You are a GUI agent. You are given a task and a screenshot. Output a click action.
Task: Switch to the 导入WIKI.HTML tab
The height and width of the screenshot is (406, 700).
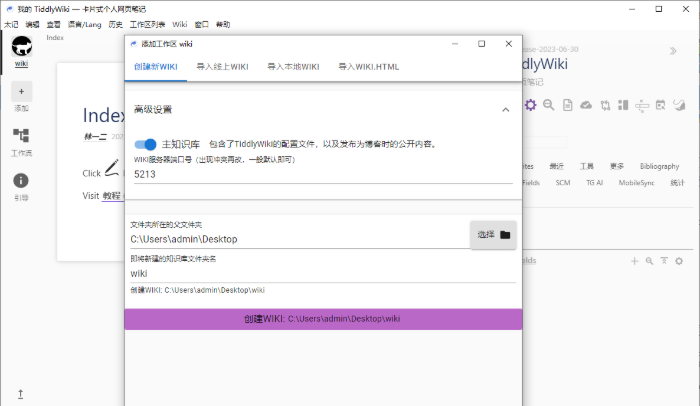tap(369, 67)
